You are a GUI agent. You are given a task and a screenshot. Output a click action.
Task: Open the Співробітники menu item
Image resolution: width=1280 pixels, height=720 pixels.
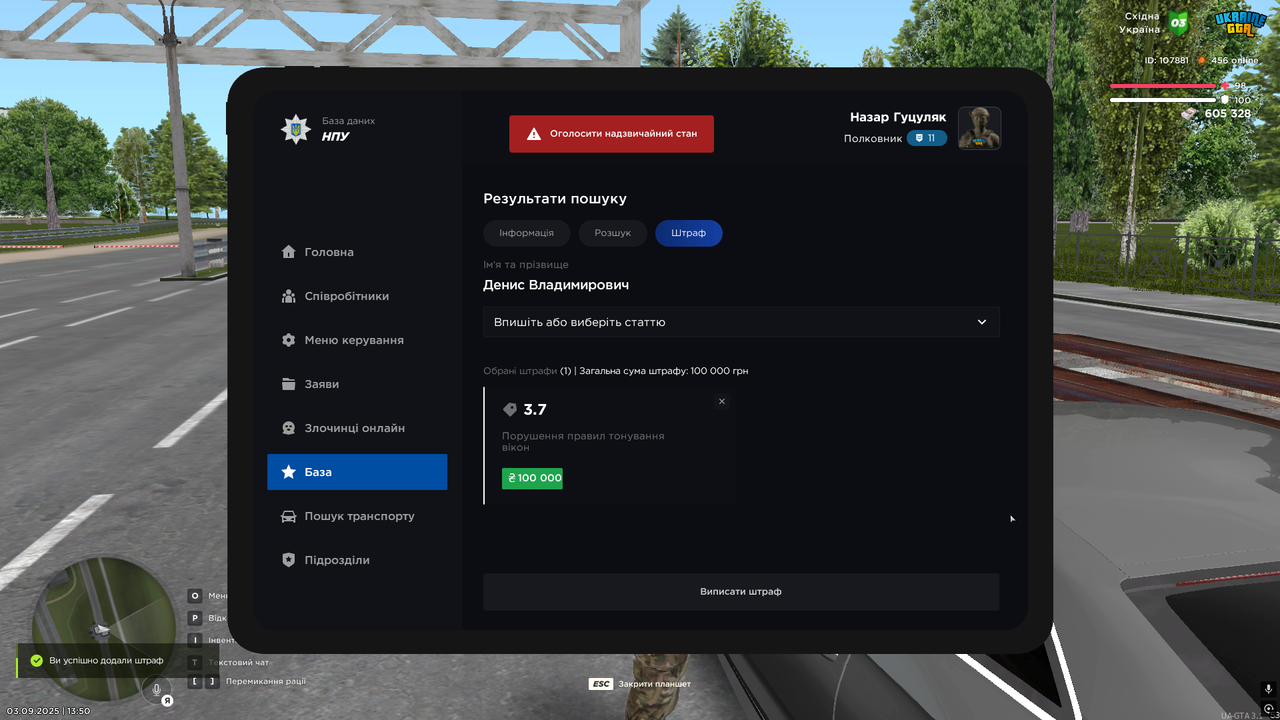coord(357,296)
